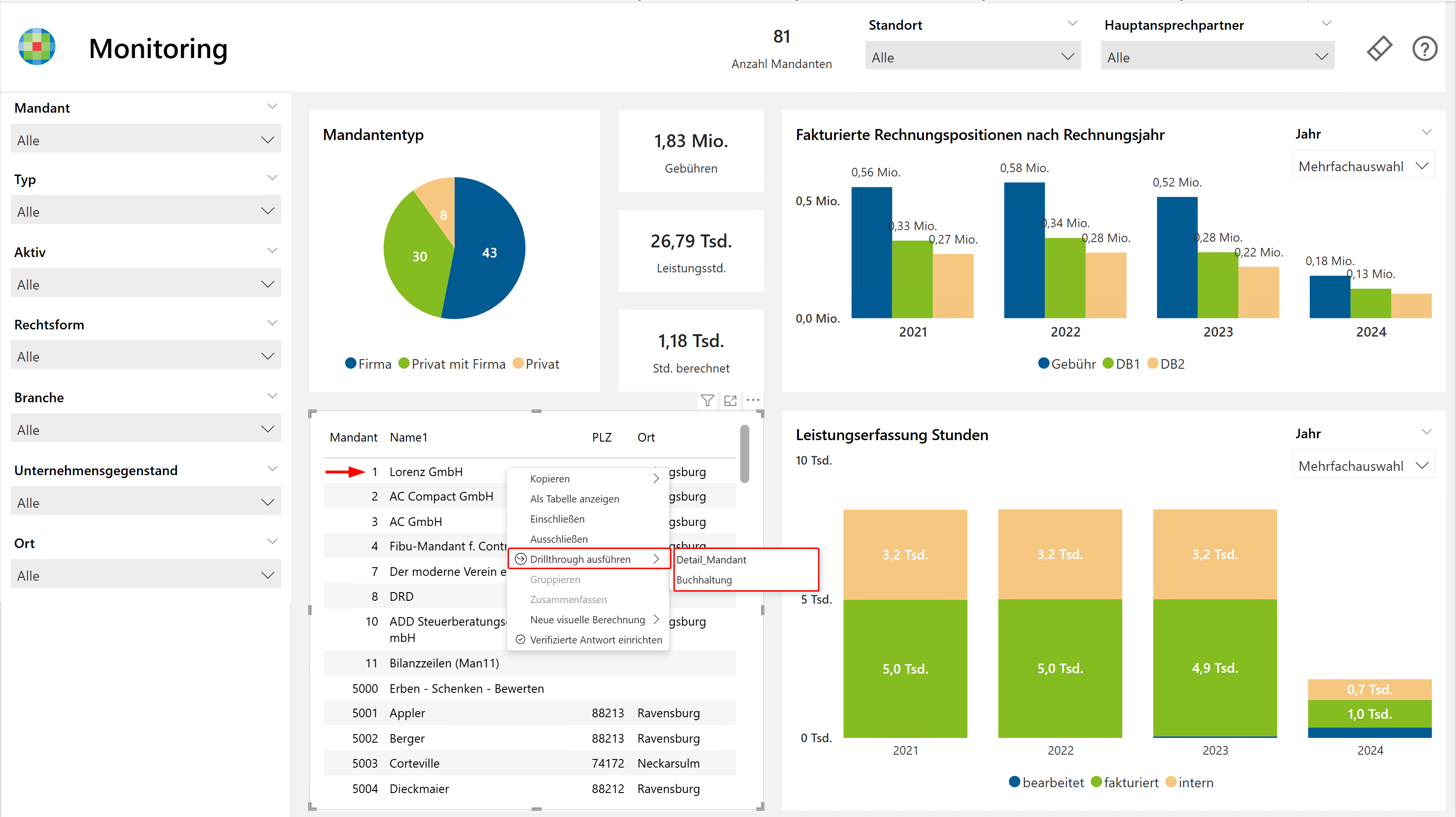Viewport: 1456px width, 817px height.
Task: Click the DB2 legend item
Action: [x=1166, y=363]
